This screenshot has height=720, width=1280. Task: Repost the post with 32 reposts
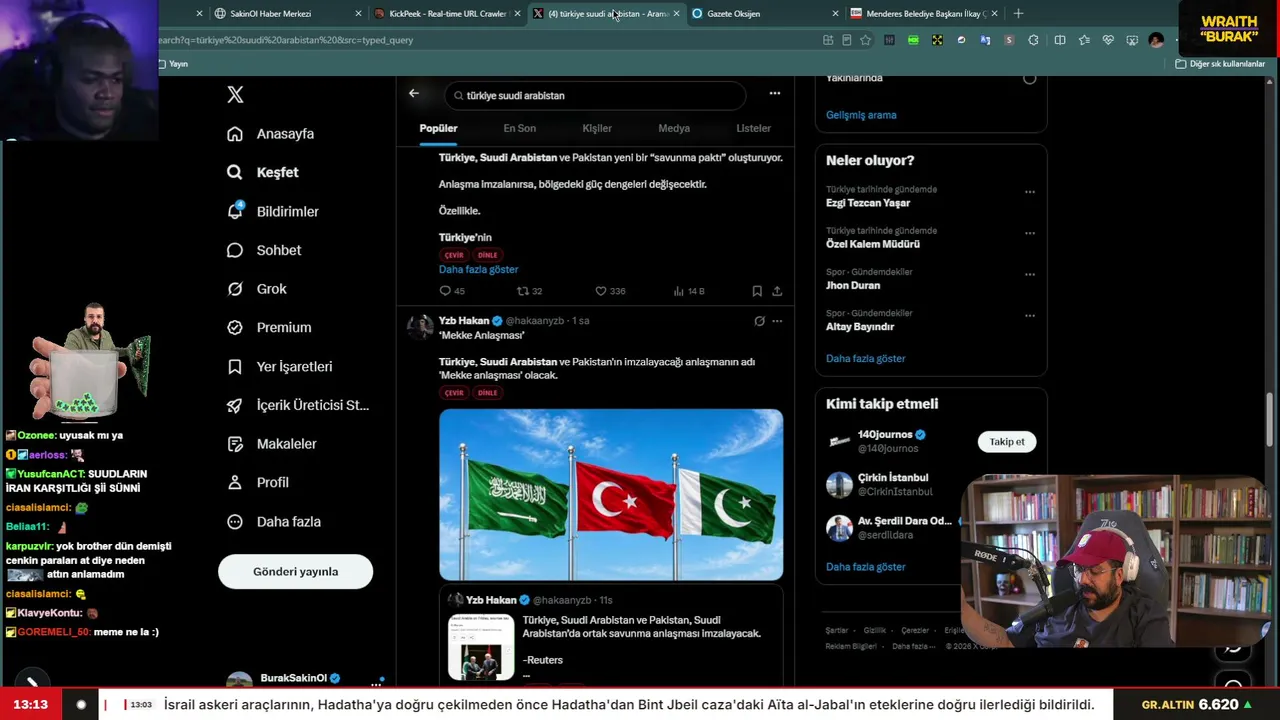(529, 291)
